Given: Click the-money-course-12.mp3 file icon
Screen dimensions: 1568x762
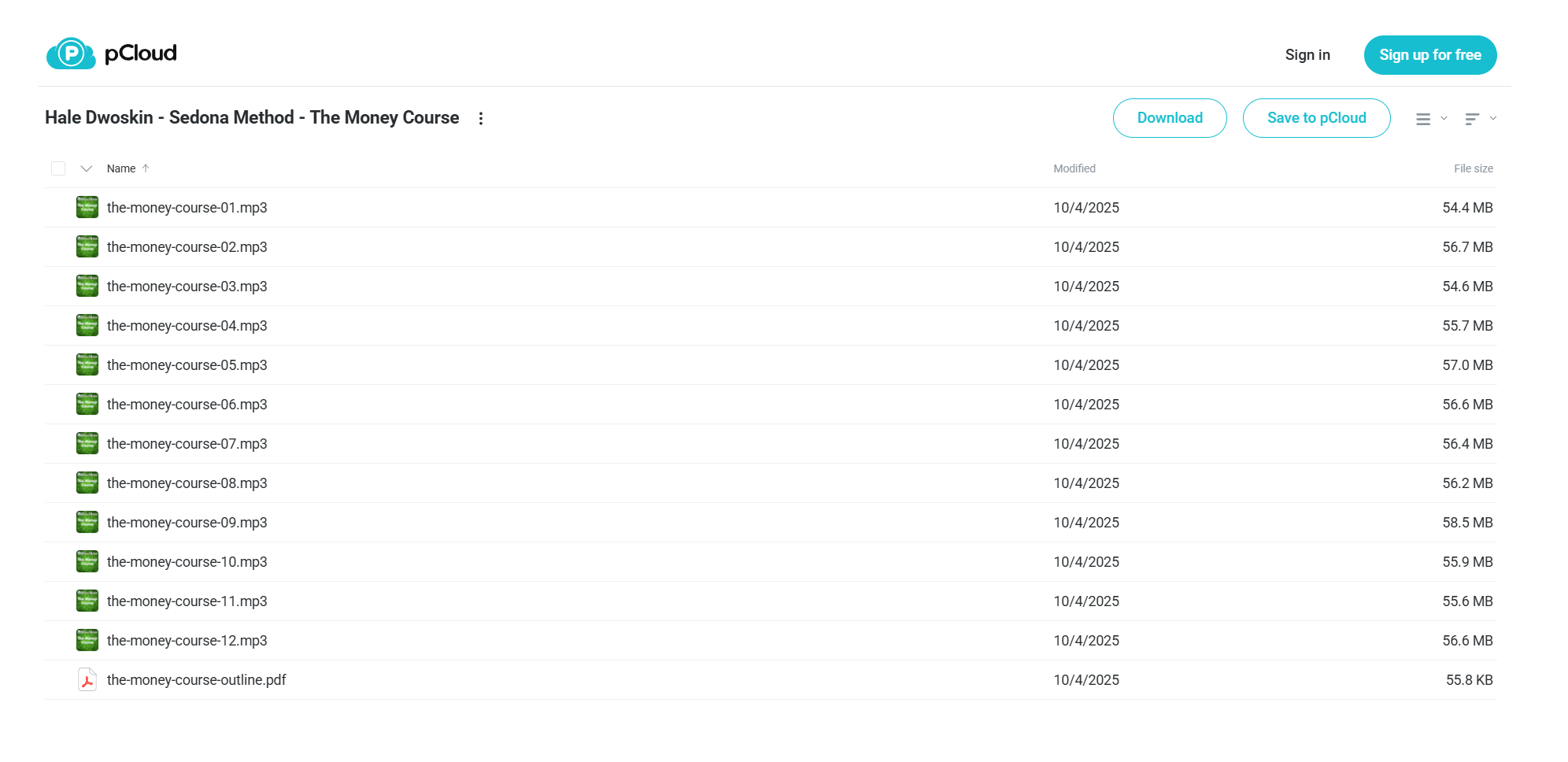Looking at the screenshot, I should (87, 640).
